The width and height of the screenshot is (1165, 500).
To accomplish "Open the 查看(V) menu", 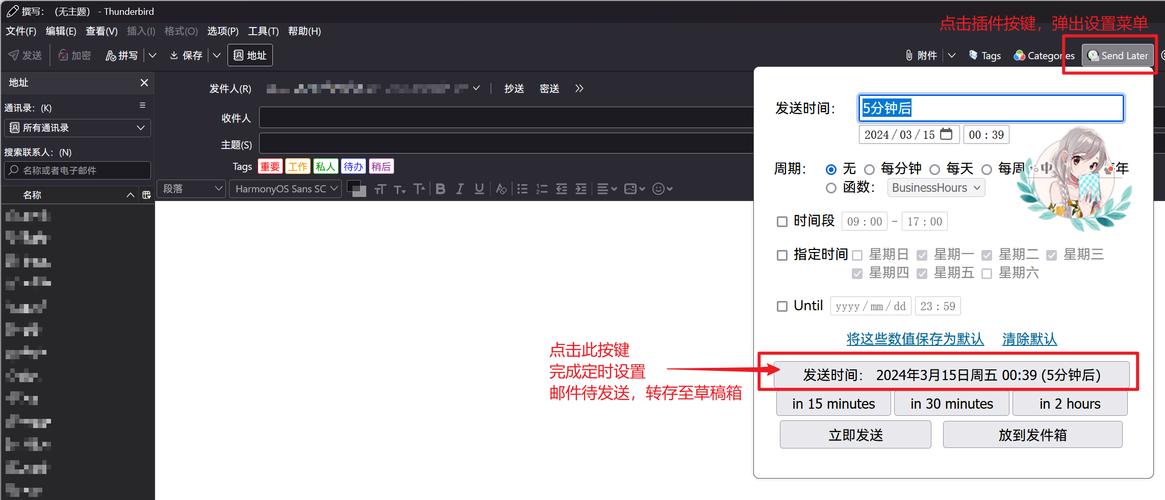I will click(101, 31).
